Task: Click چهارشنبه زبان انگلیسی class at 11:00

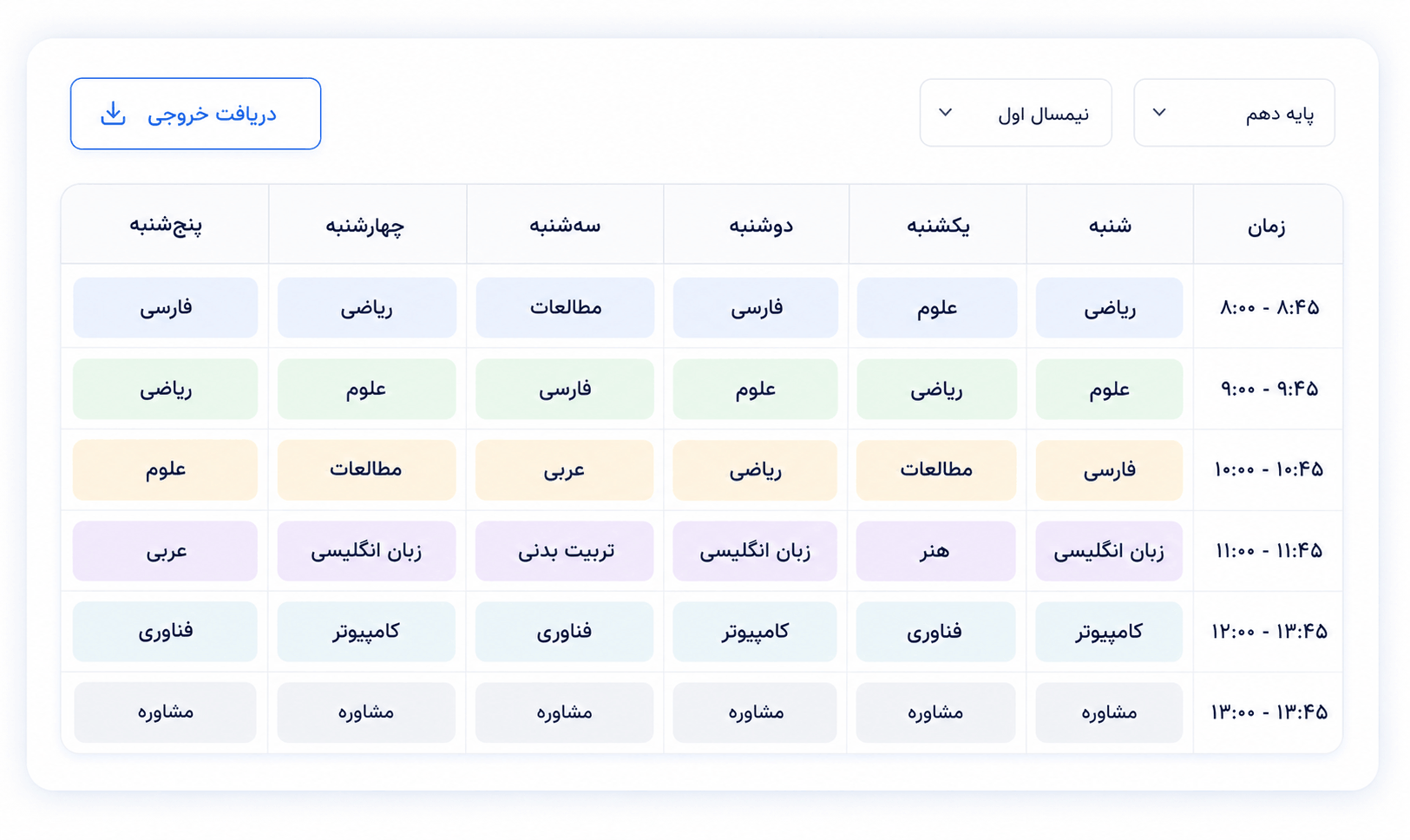Action: coord(366,551)
